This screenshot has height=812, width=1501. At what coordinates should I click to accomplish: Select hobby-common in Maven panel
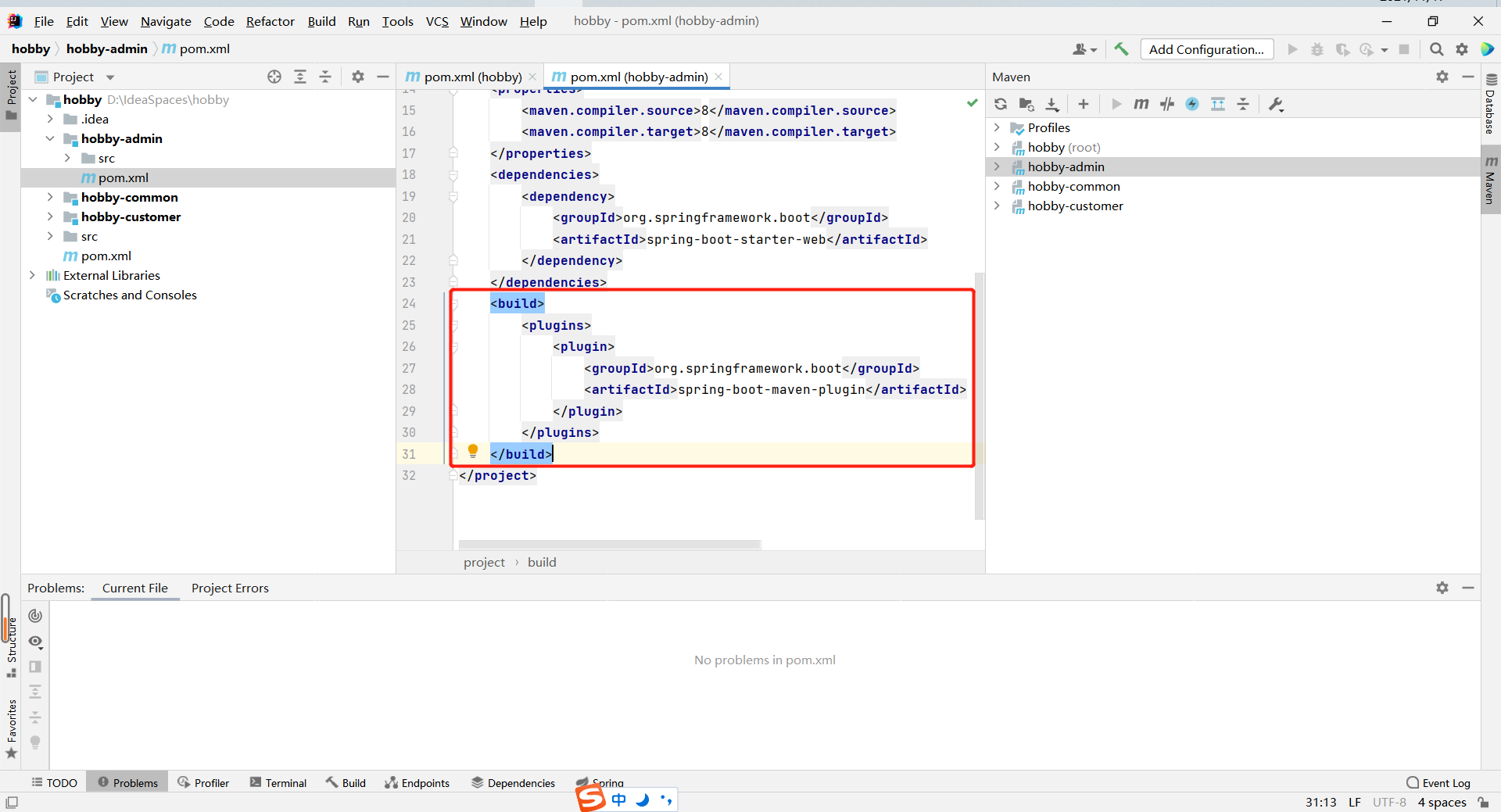(x=1073, y=186)
